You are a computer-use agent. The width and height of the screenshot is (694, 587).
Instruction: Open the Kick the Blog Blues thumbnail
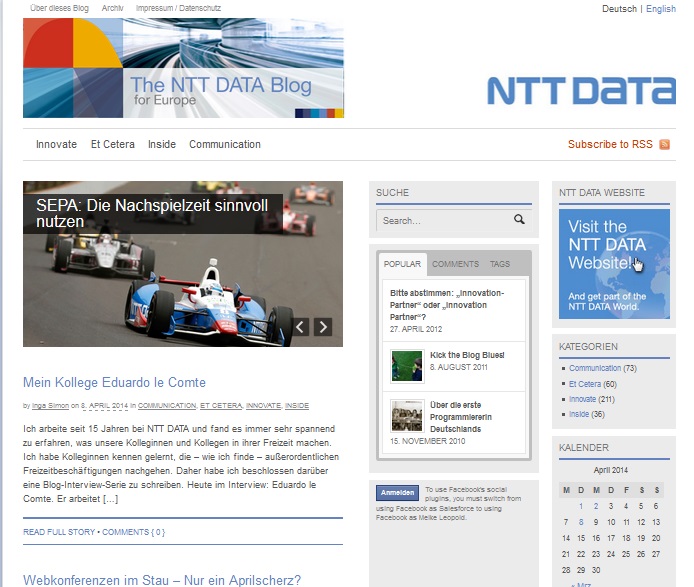coord(407,365)
